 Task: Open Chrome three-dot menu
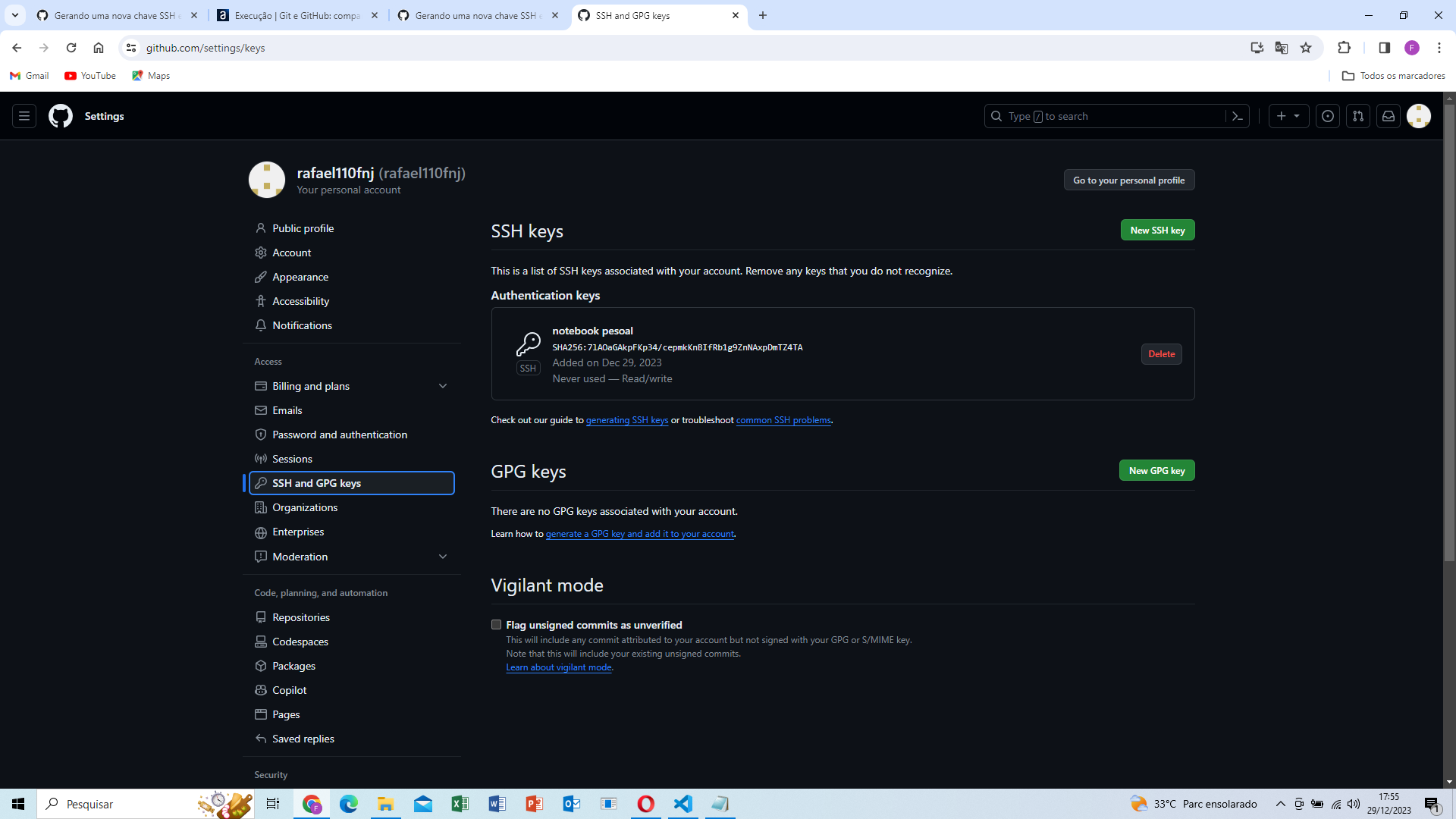click(1439, 48)
